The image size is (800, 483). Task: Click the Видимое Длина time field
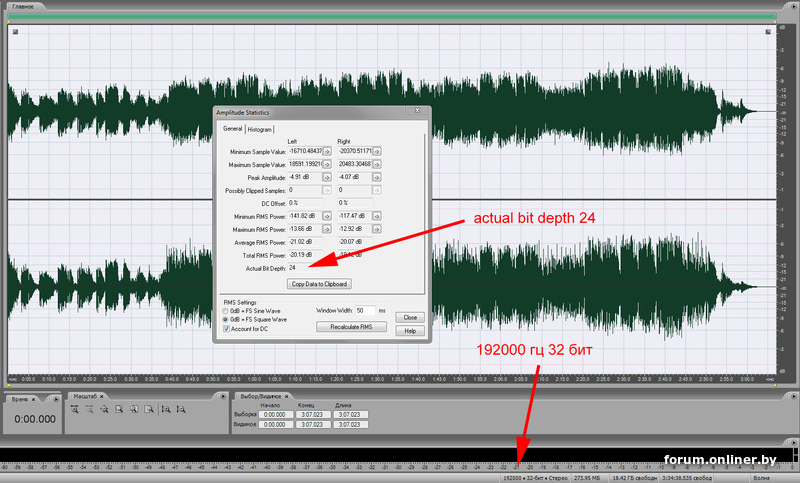(x=351, y=424)
